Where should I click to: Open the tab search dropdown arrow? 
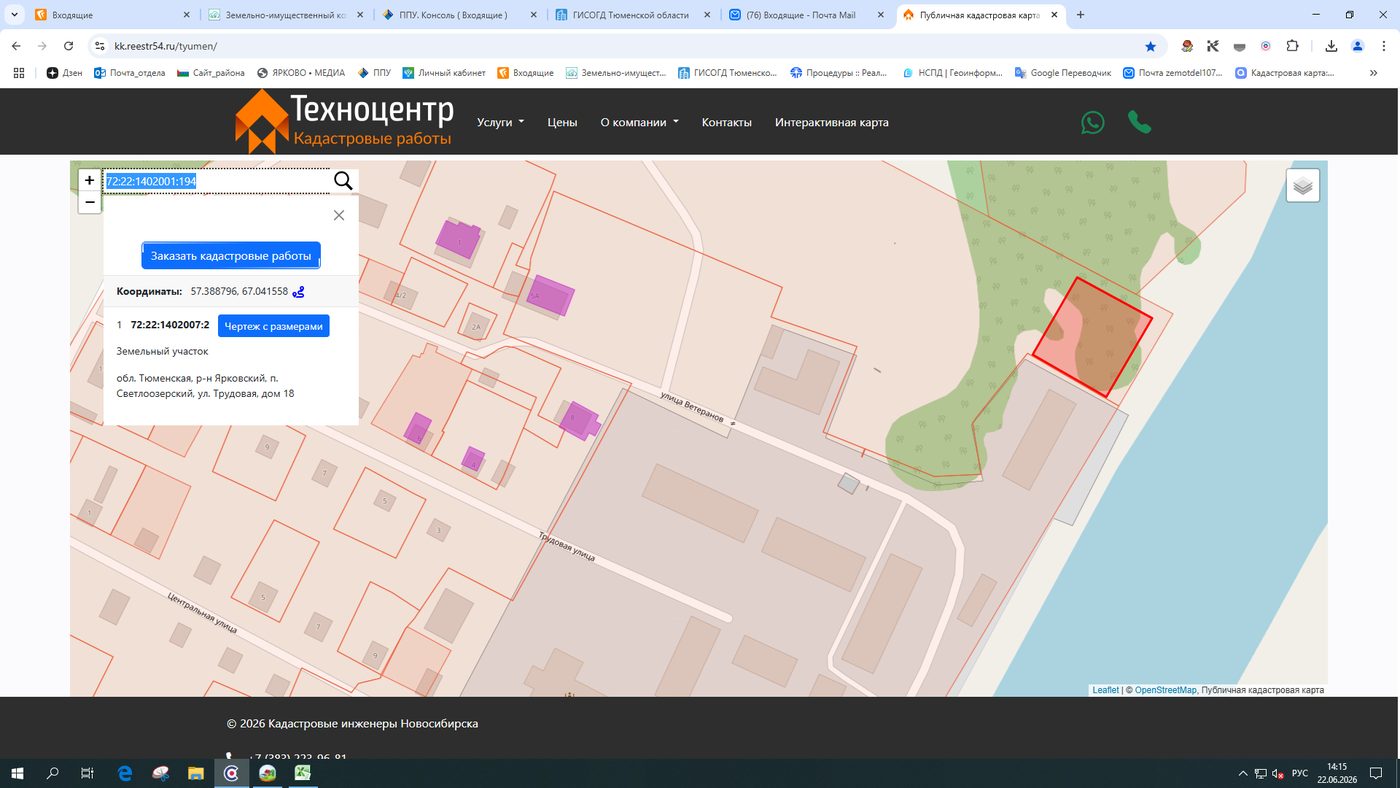(x=14, y=15)
